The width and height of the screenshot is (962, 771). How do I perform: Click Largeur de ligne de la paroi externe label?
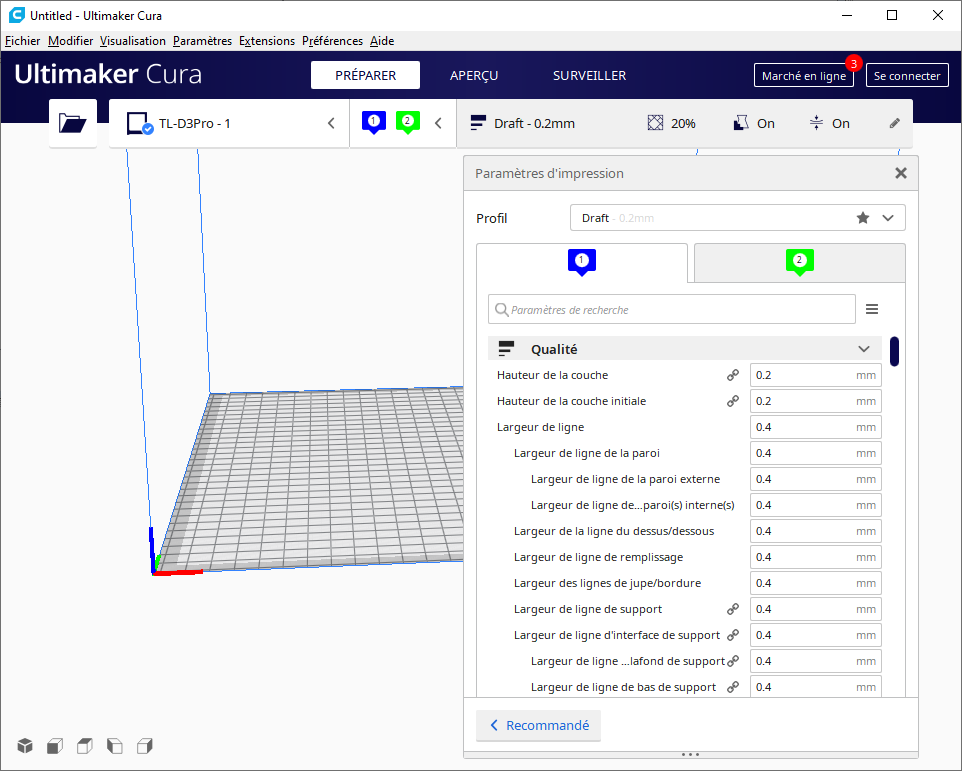(x=625, y=479)
